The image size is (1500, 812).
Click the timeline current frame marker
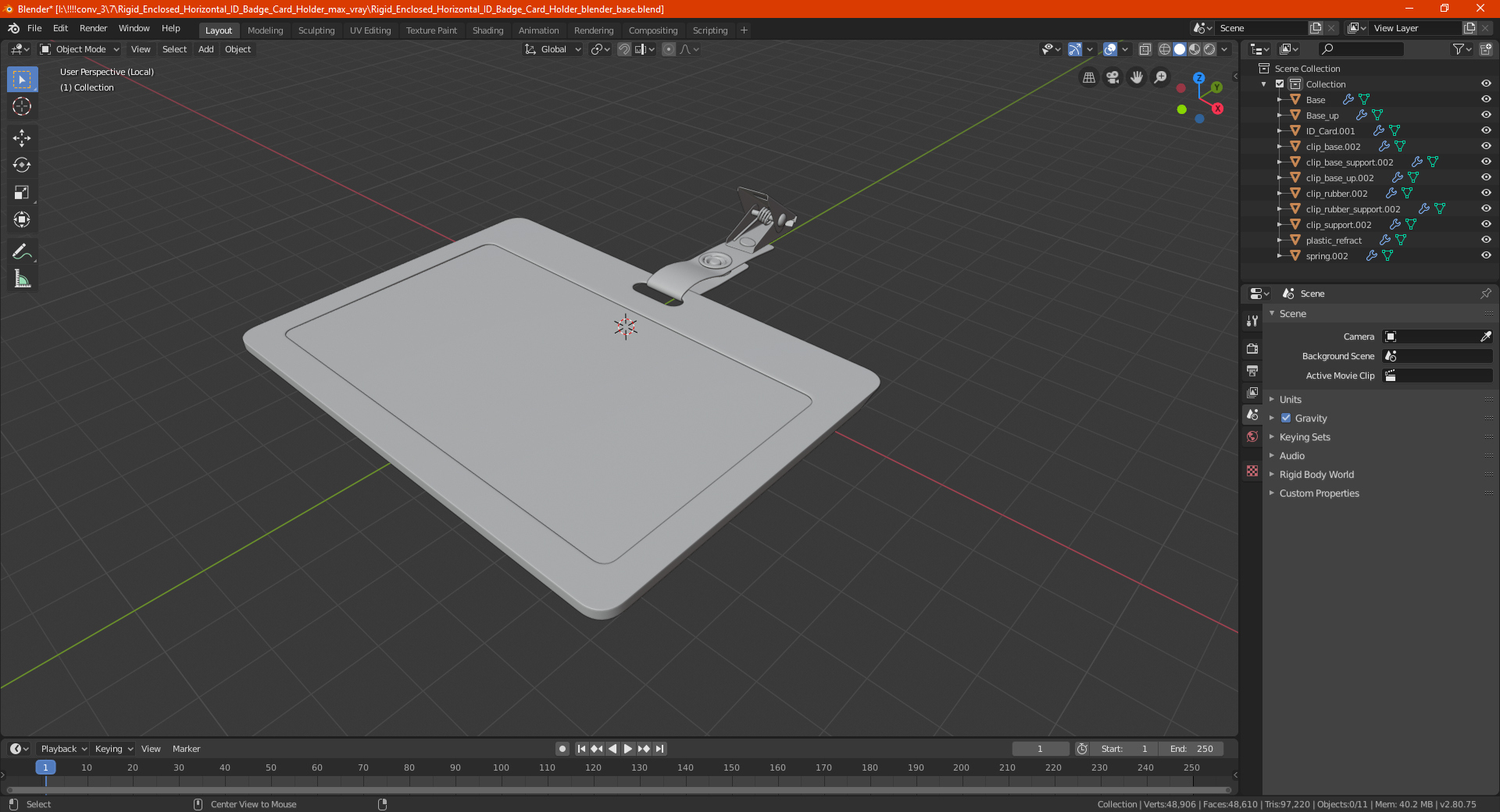point(45,767)
